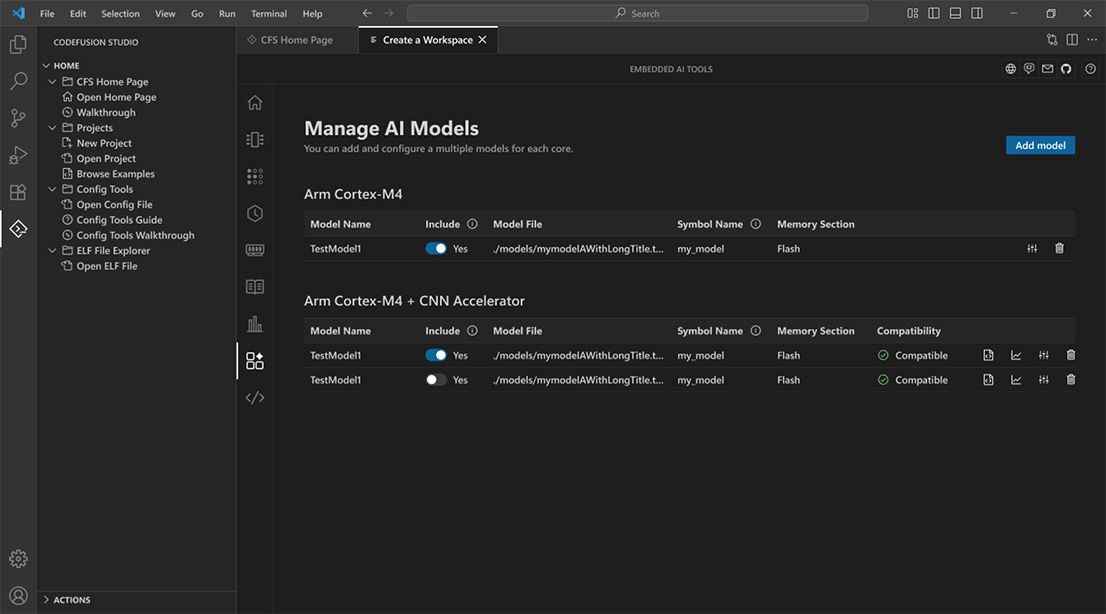Collapse the ELF File Explorer section
The width and height of the screenshot is (1106, 614).
tap(52, 250)
